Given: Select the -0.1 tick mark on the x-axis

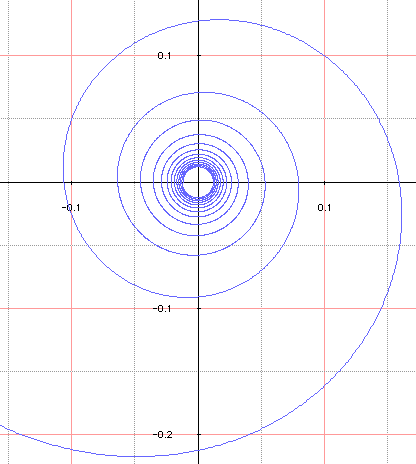Looking at the screenshot, I should click(72, 182).
